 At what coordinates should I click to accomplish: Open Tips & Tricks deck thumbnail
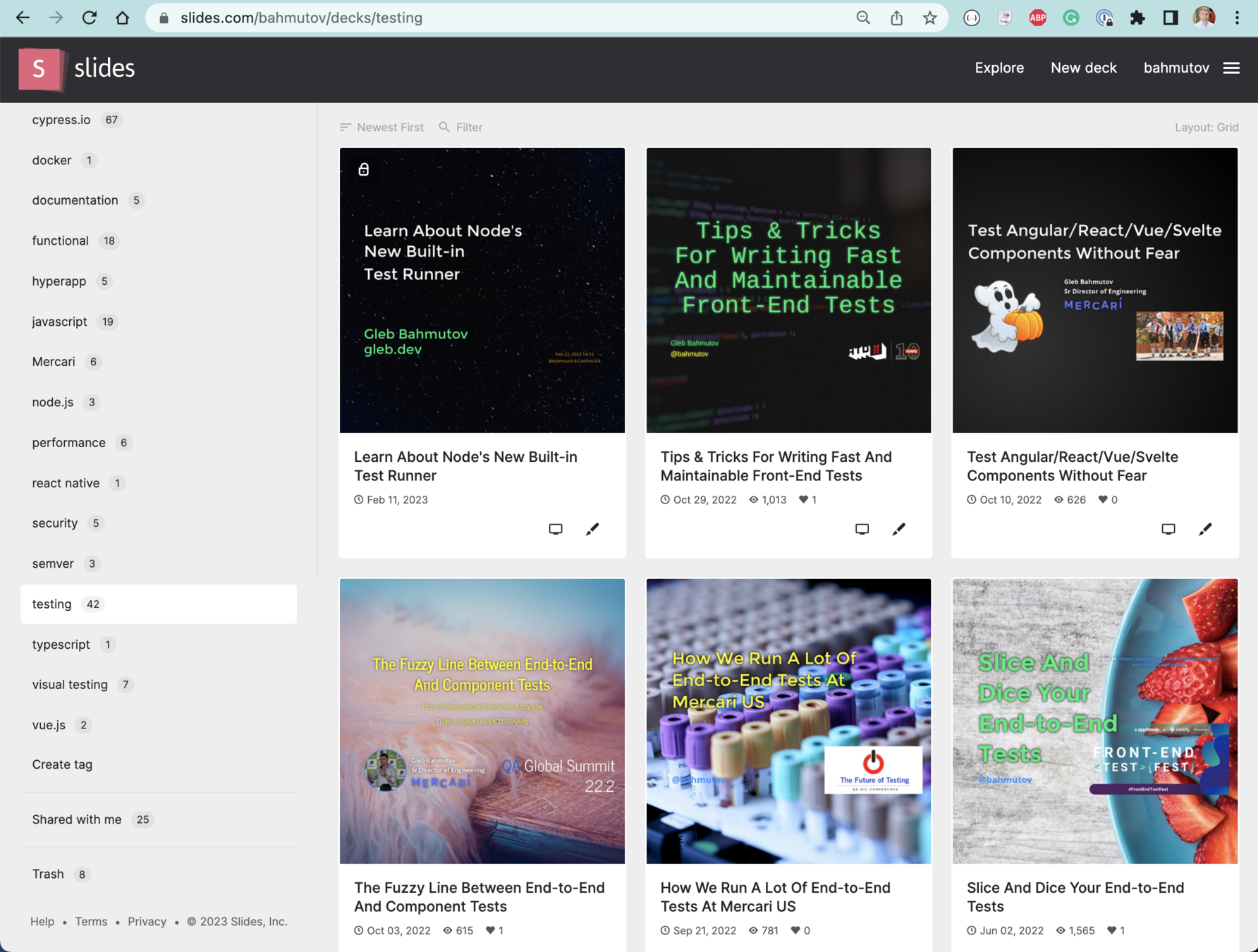[788, 290]
